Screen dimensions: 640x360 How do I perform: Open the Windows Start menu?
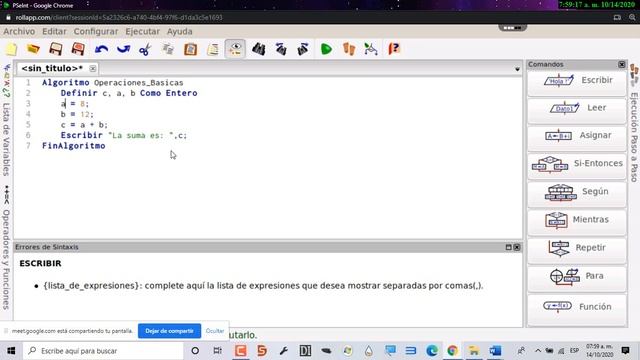pyautogui.click(x=11, y=351)
